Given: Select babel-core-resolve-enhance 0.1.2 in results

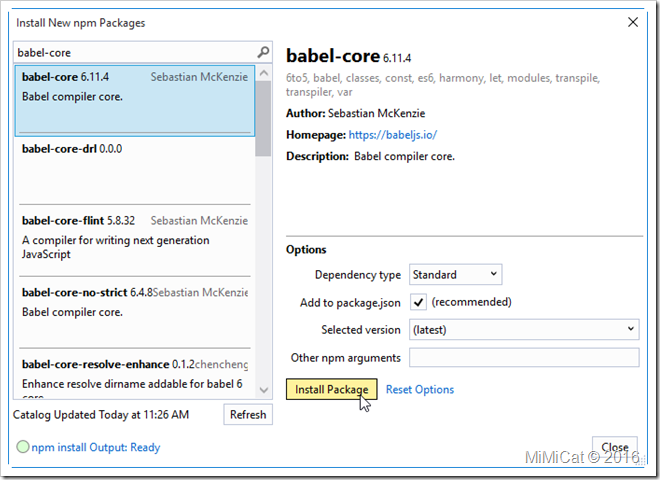Looking at the screenshot, I should coord(135,374).
